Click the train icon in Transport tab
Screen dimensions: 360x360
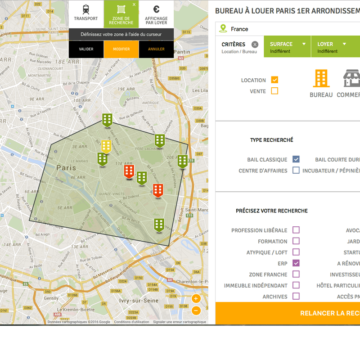86,9
